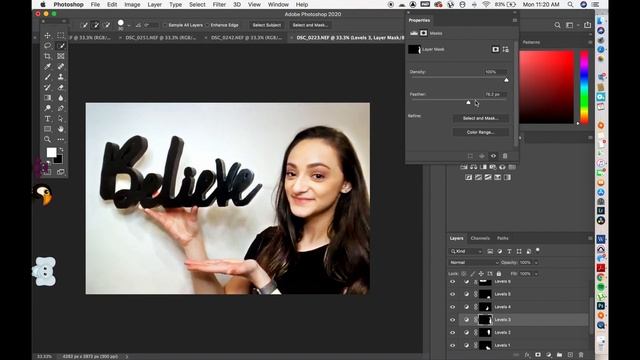Hide the Levels 3 layer
Image resolution: width=640 pixels, height=360 pixels.
452,320
